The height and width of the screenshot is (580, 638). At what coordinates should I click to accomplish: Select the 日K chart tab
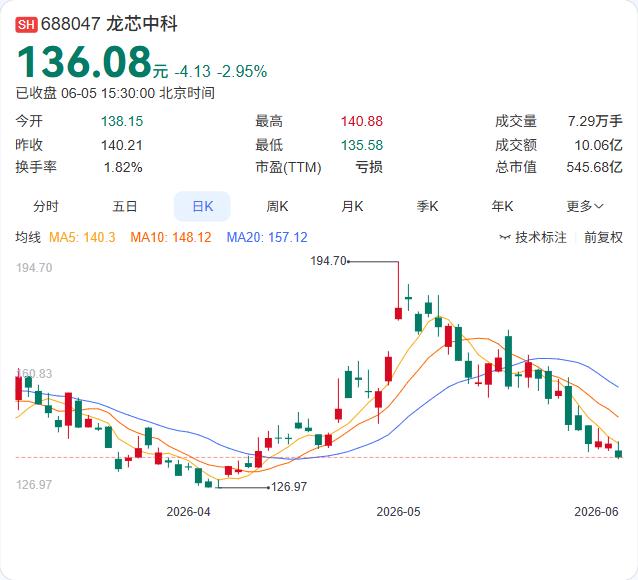[x=202, y=206]
